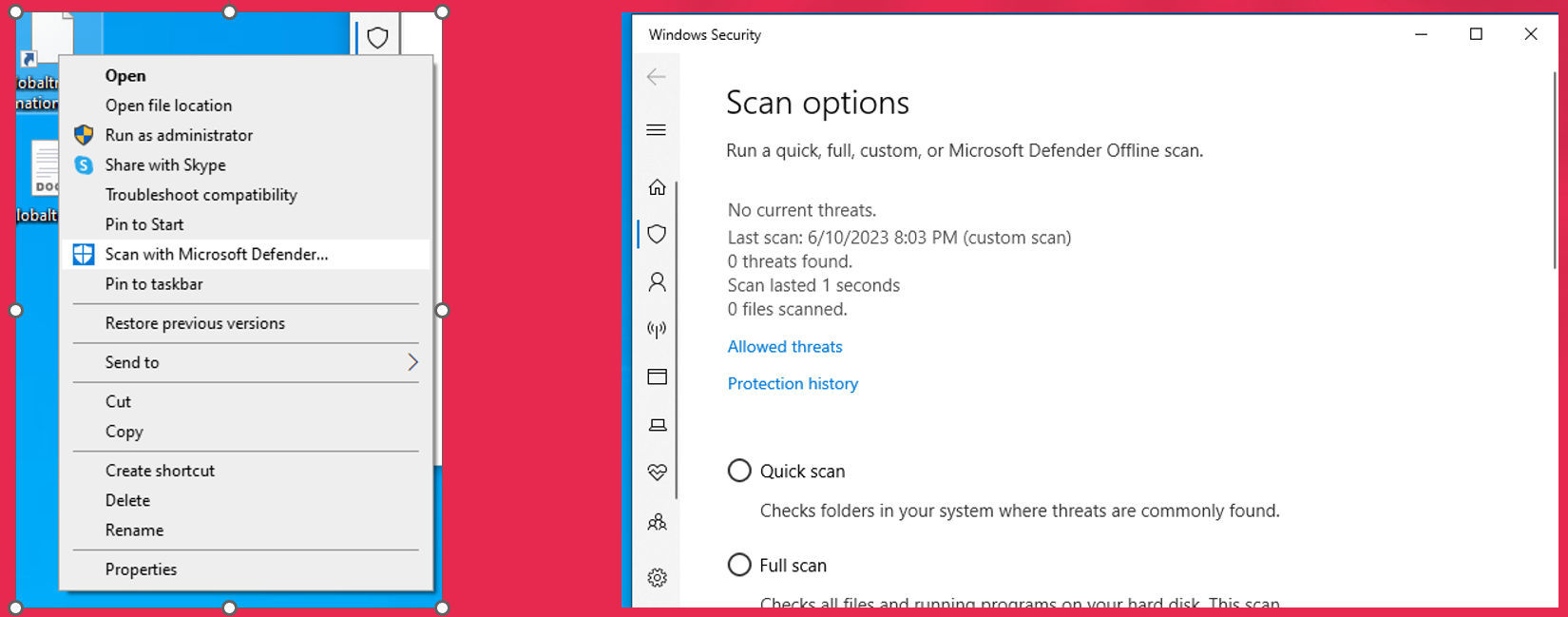Choose Properties in the context menu
This screenshot has width=1568, height=617.
pos(245,569)
